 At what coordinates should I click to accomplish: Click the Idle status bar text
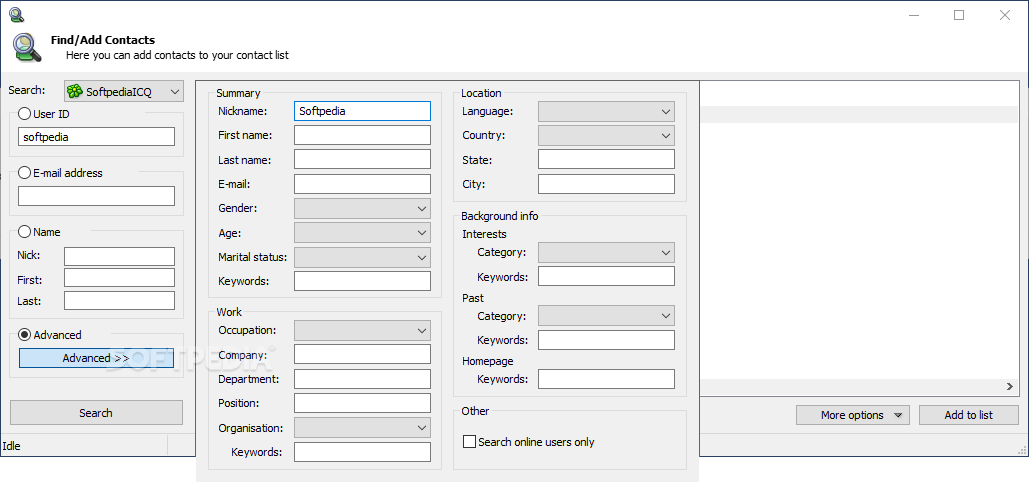point(11,446)
